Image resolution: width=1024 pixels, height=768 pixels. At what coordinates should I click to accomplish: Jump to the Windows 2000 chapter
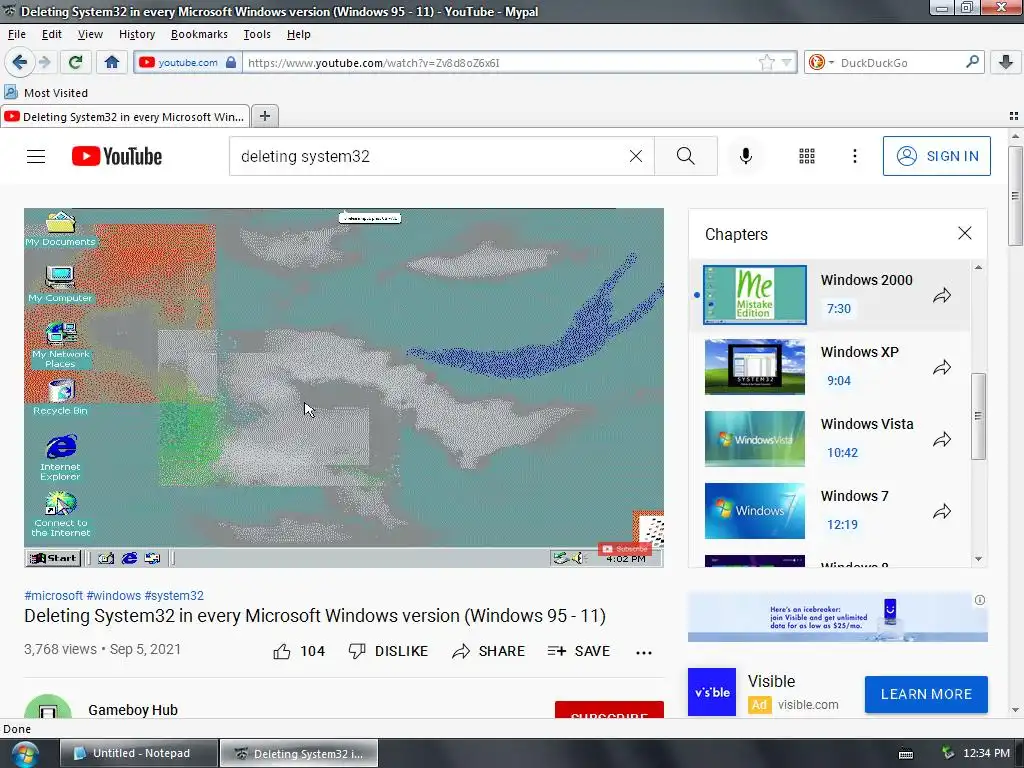[x=831, y=295]
